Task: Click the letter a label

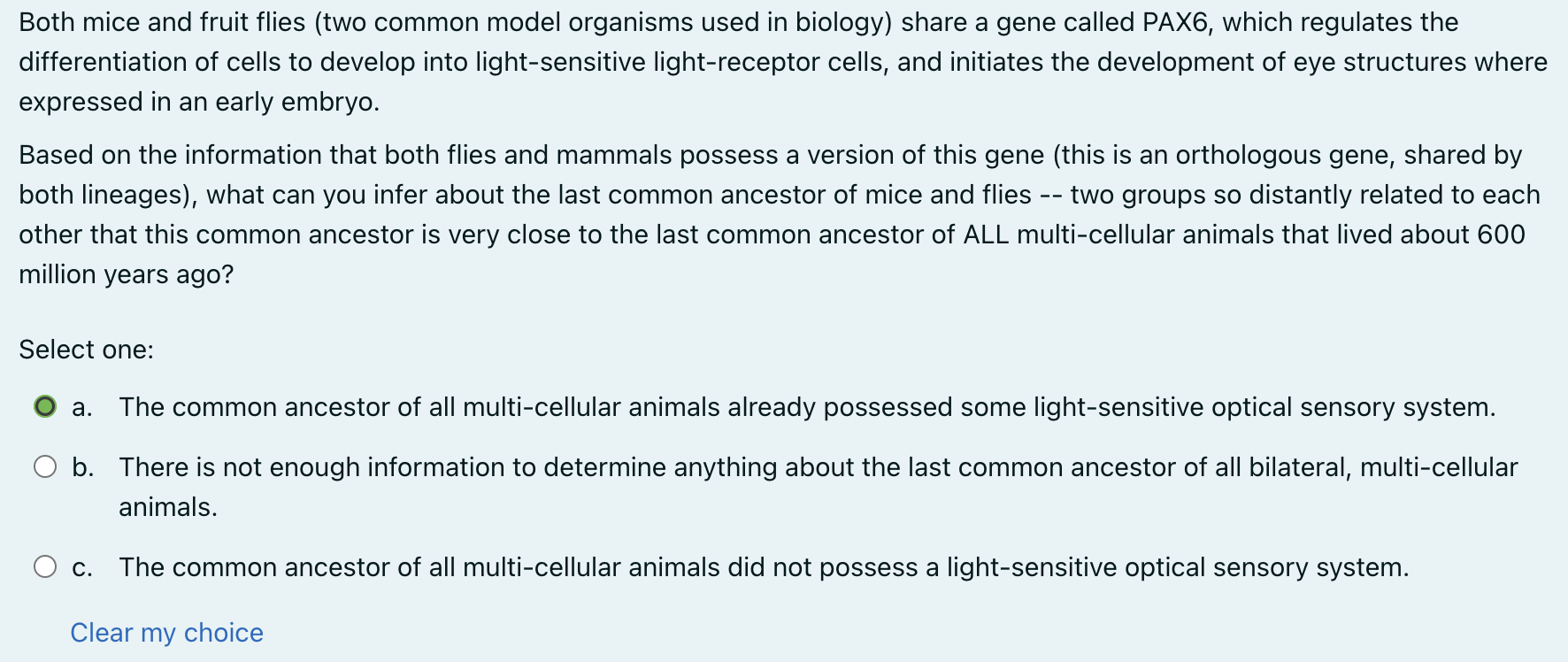Action: click(81, 406)
